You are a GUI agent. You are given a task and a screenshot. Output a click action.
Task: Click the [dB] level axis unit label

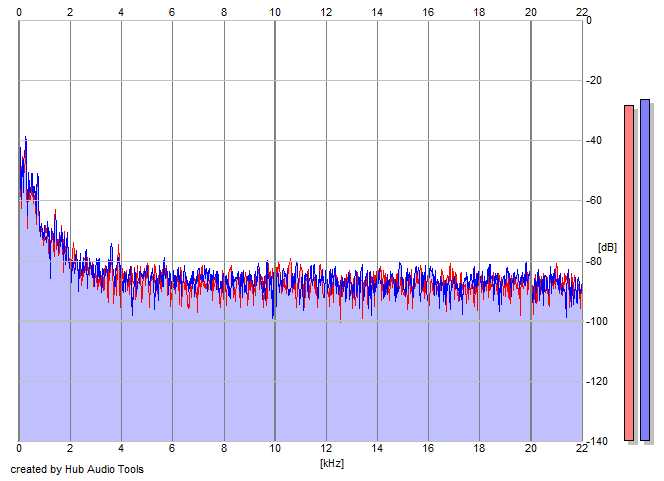[607, 247]
